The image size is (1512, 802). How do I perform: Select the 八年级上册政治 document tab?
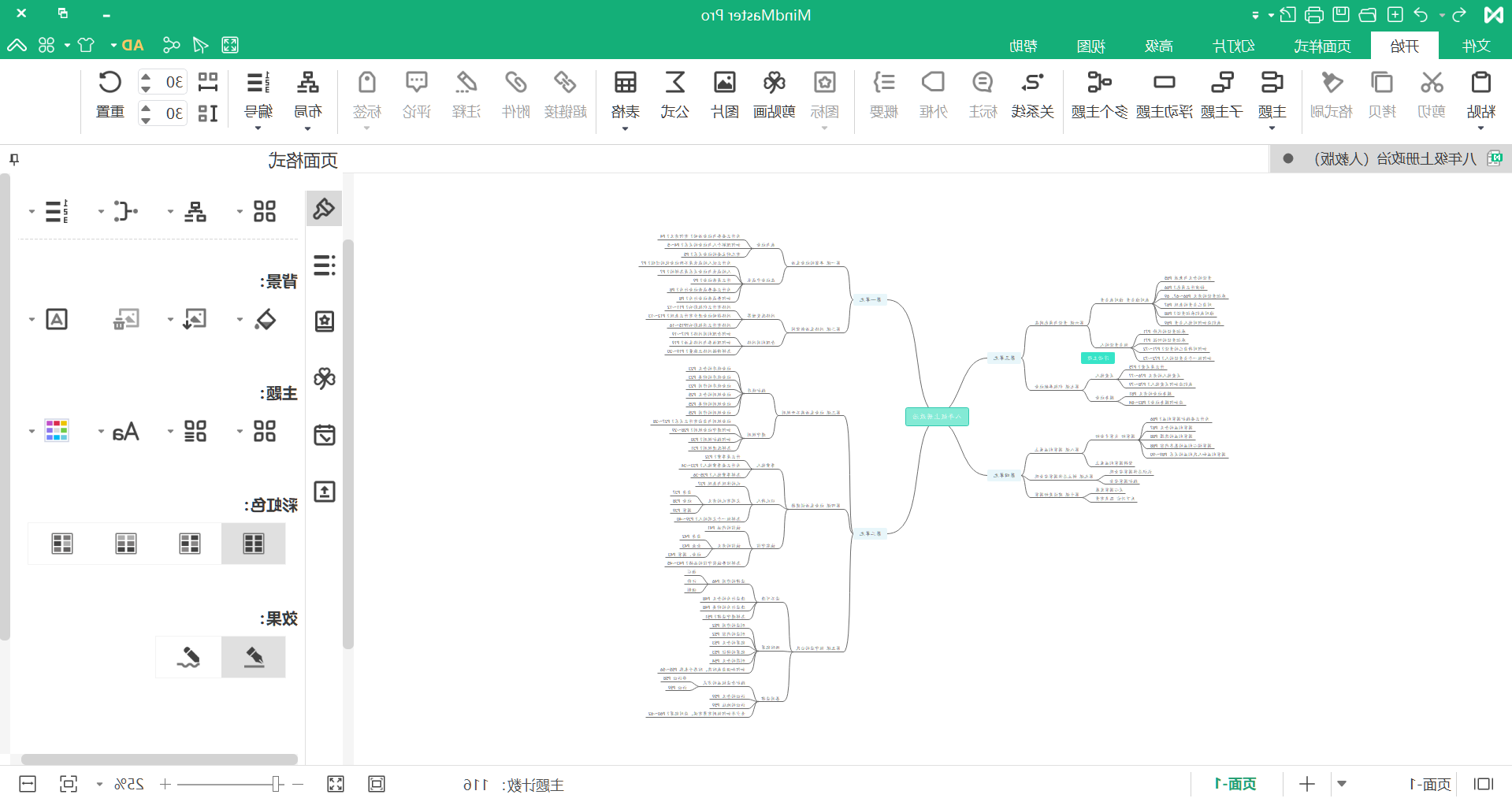[x=1391, y=158]
